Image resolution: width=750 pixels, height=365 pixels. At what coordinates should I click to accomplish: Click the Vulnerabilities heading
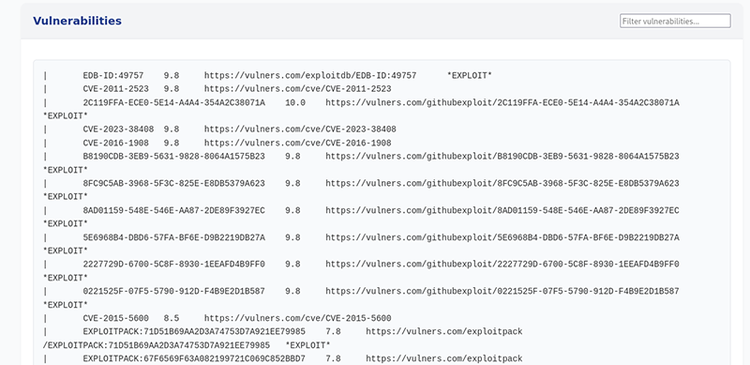77,21
